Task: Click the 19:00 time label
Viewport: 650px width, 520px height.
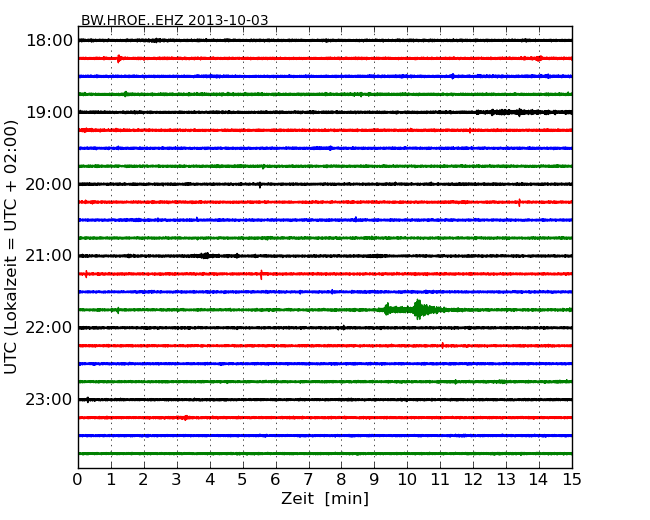Action: pyautogui.click(x=49, y=112)
